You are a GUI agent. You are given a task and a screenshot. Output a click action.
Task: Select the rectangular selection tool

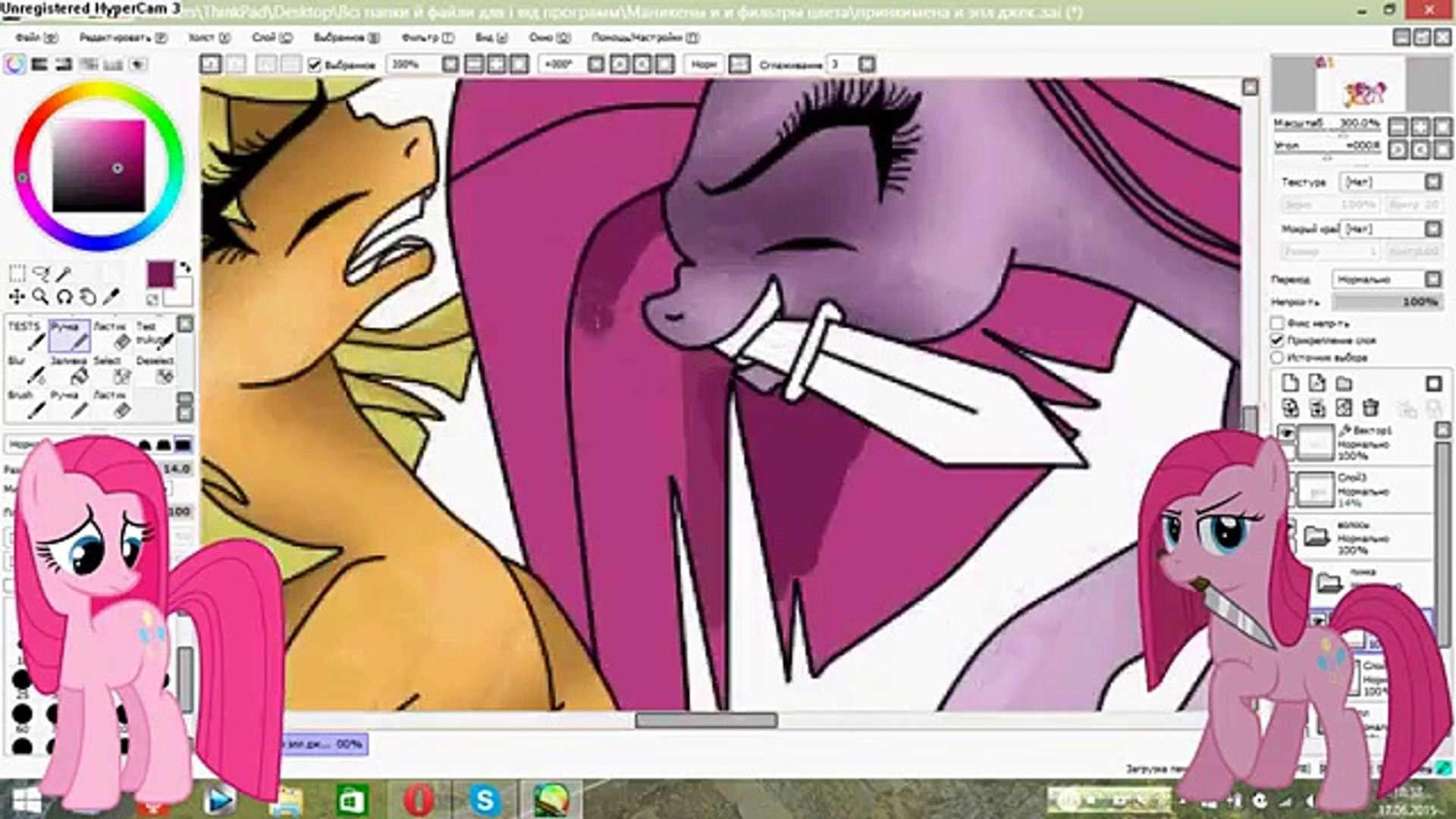click(17, 274)
